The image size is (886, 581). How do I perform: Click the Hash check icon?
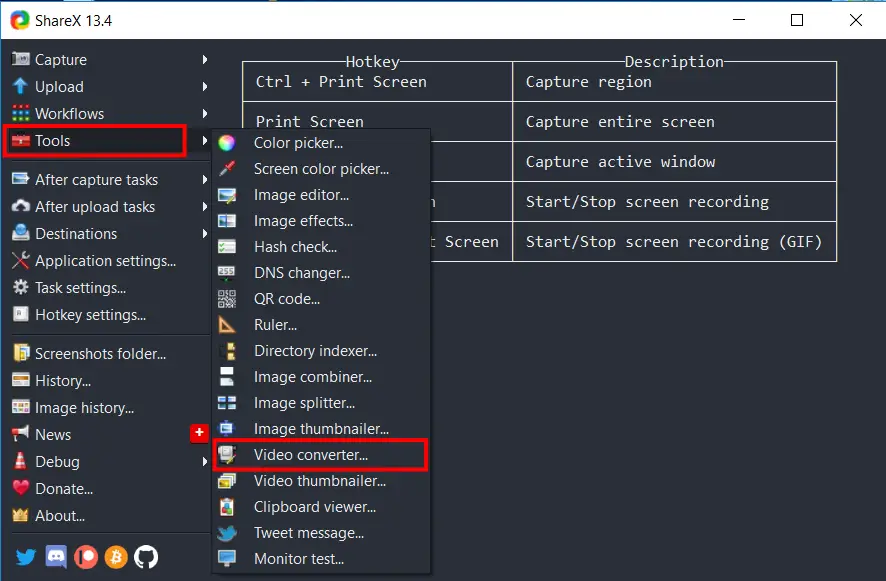pos(227,247)
